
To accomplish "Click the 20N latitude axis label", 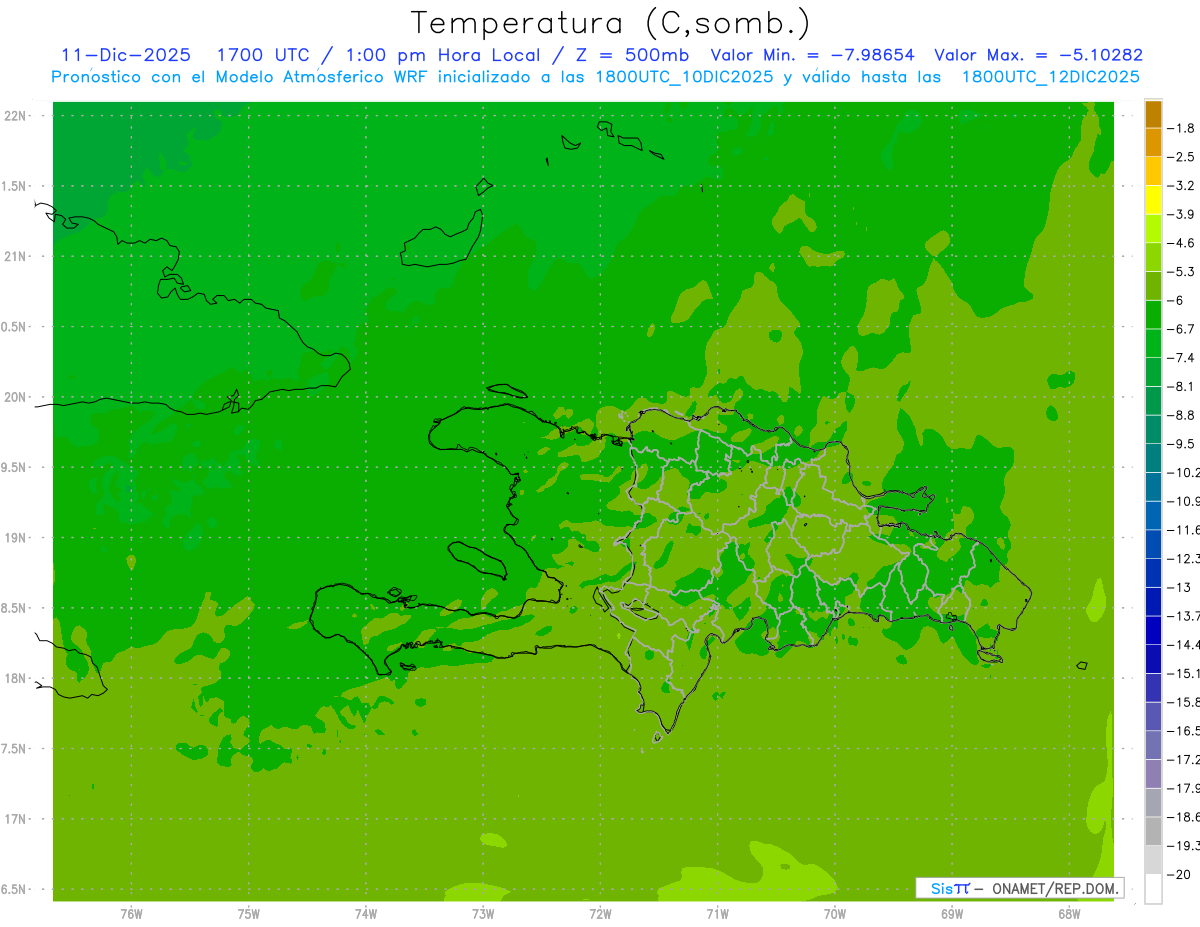I will tap(15, 397).
